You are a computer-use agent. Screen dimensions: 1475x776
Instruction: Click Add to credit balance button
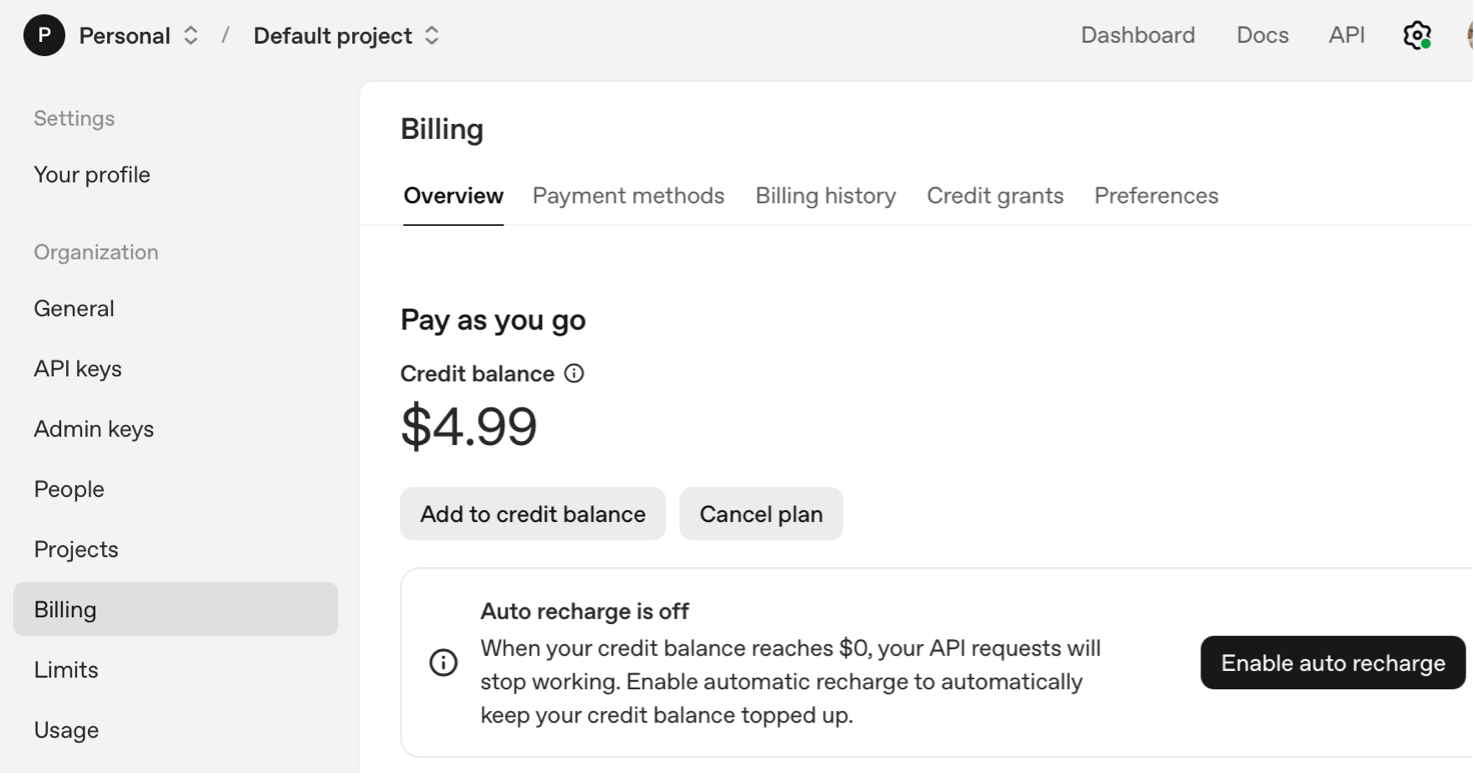532,514
